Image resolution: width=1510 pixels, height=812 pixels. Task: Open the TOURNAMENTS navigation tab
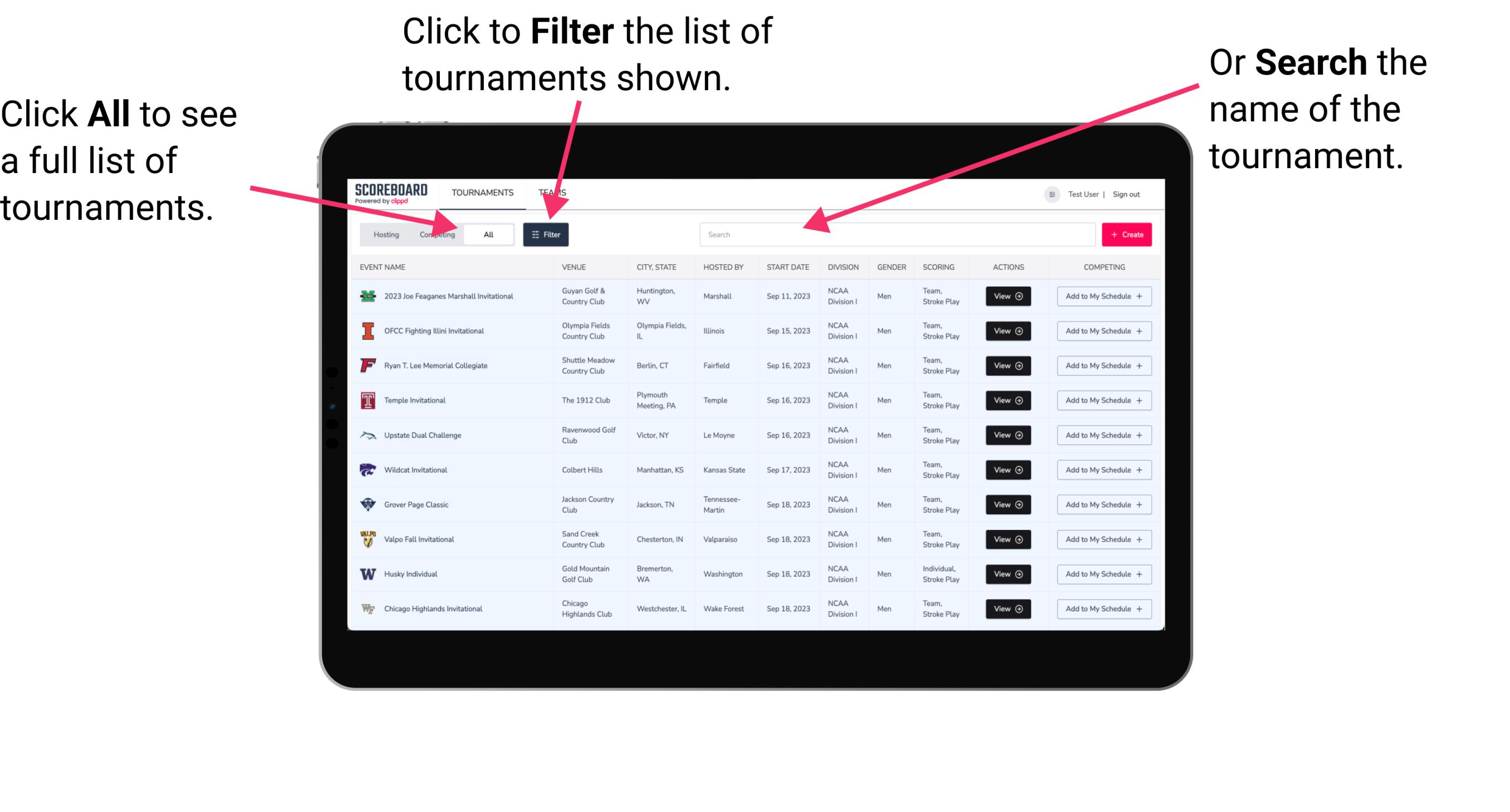pyautogui.click(x=482, y=192)
